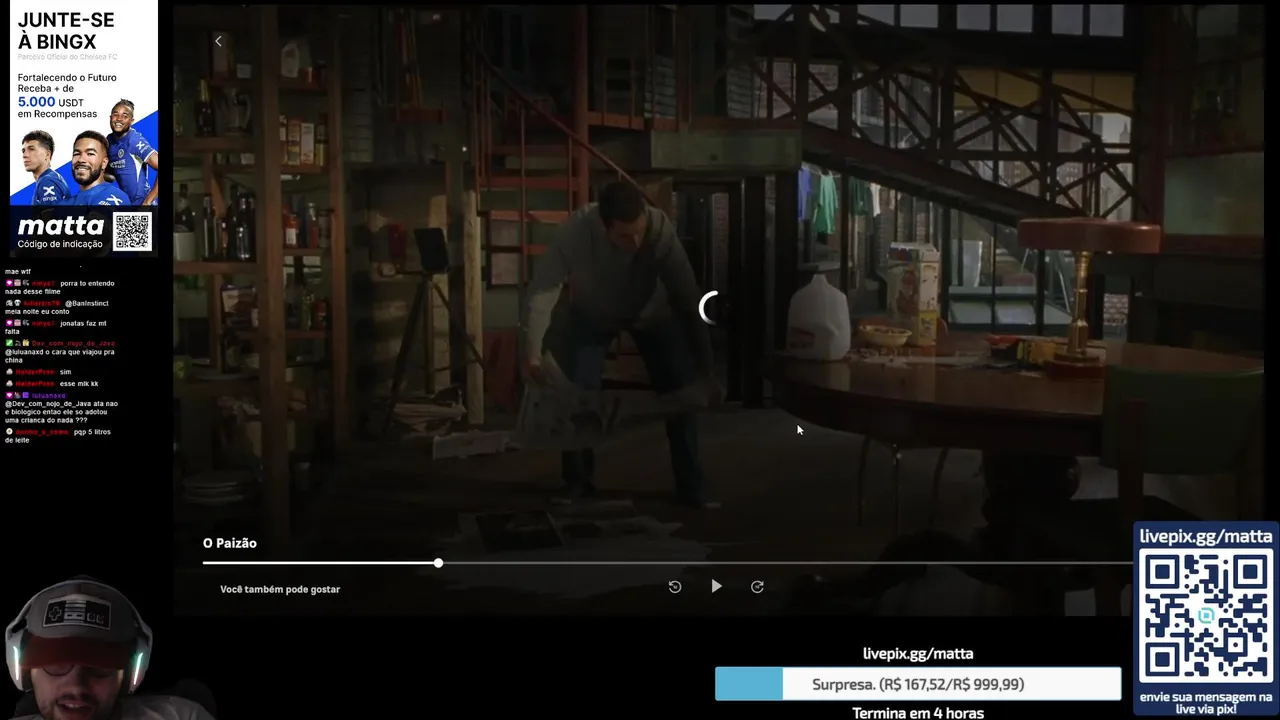Viewport: 1280px width, 720px height.
Task: Click the "envie sua mensagem na live via pix!" caption
Action: click(x=1205, y=703)
